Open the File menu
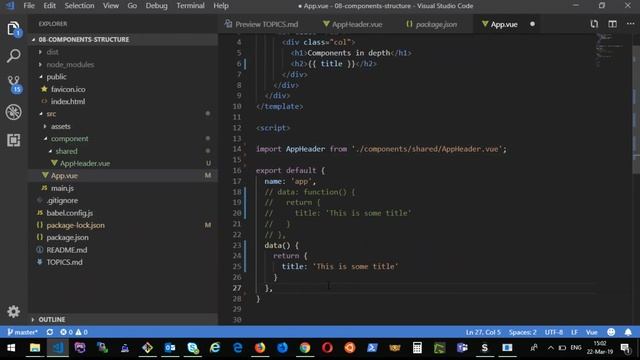 (29, 6)
